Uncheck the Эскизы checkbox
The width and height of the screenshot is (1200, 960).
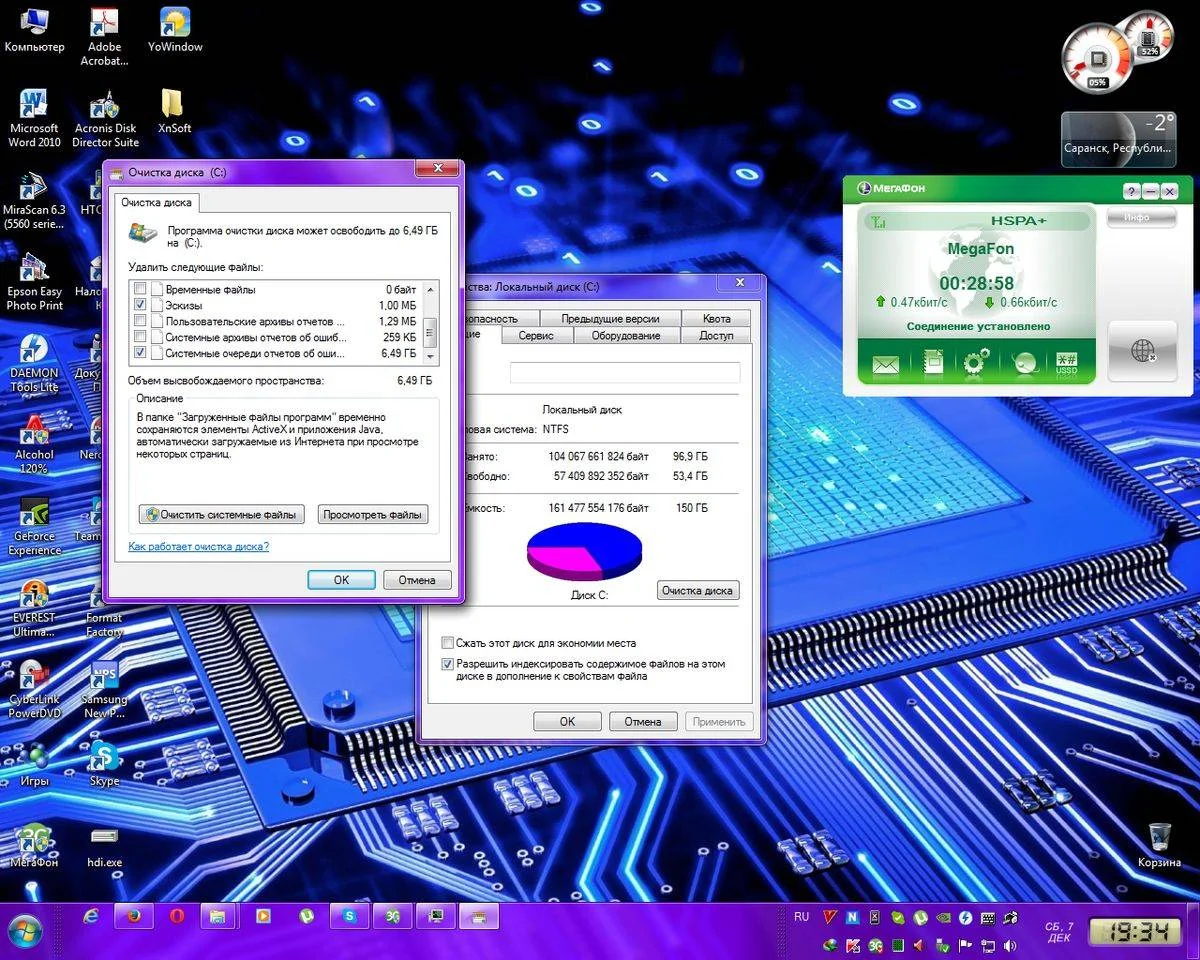tap(141, 305)
